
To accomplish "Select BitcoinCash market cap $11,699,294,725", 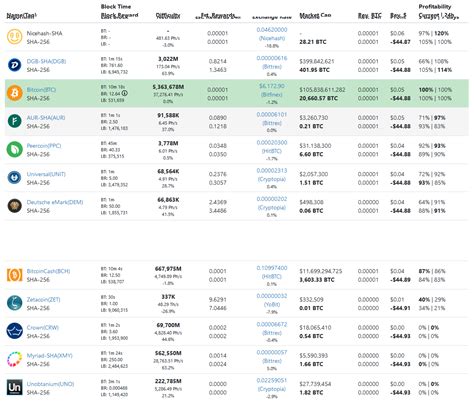I will (321, 271).
